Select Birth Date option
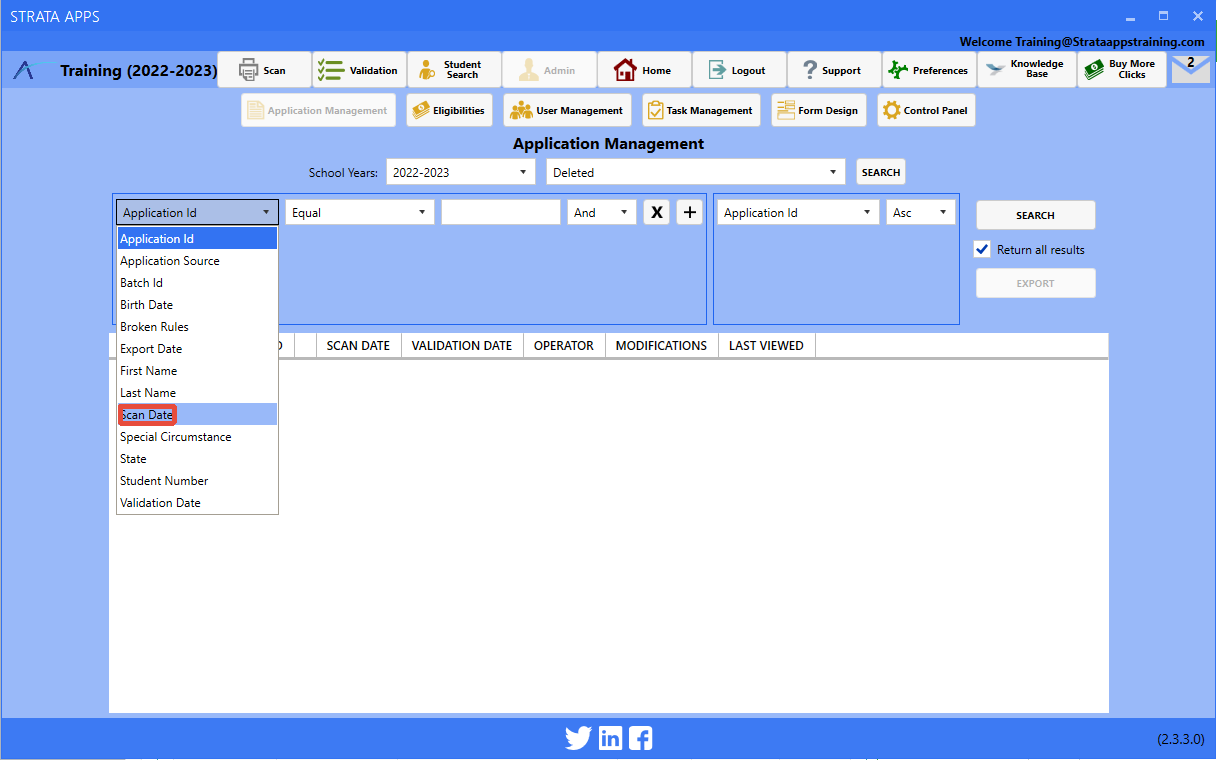The width and height of the screenshot is (1217, 760). [x=197, y=305]
